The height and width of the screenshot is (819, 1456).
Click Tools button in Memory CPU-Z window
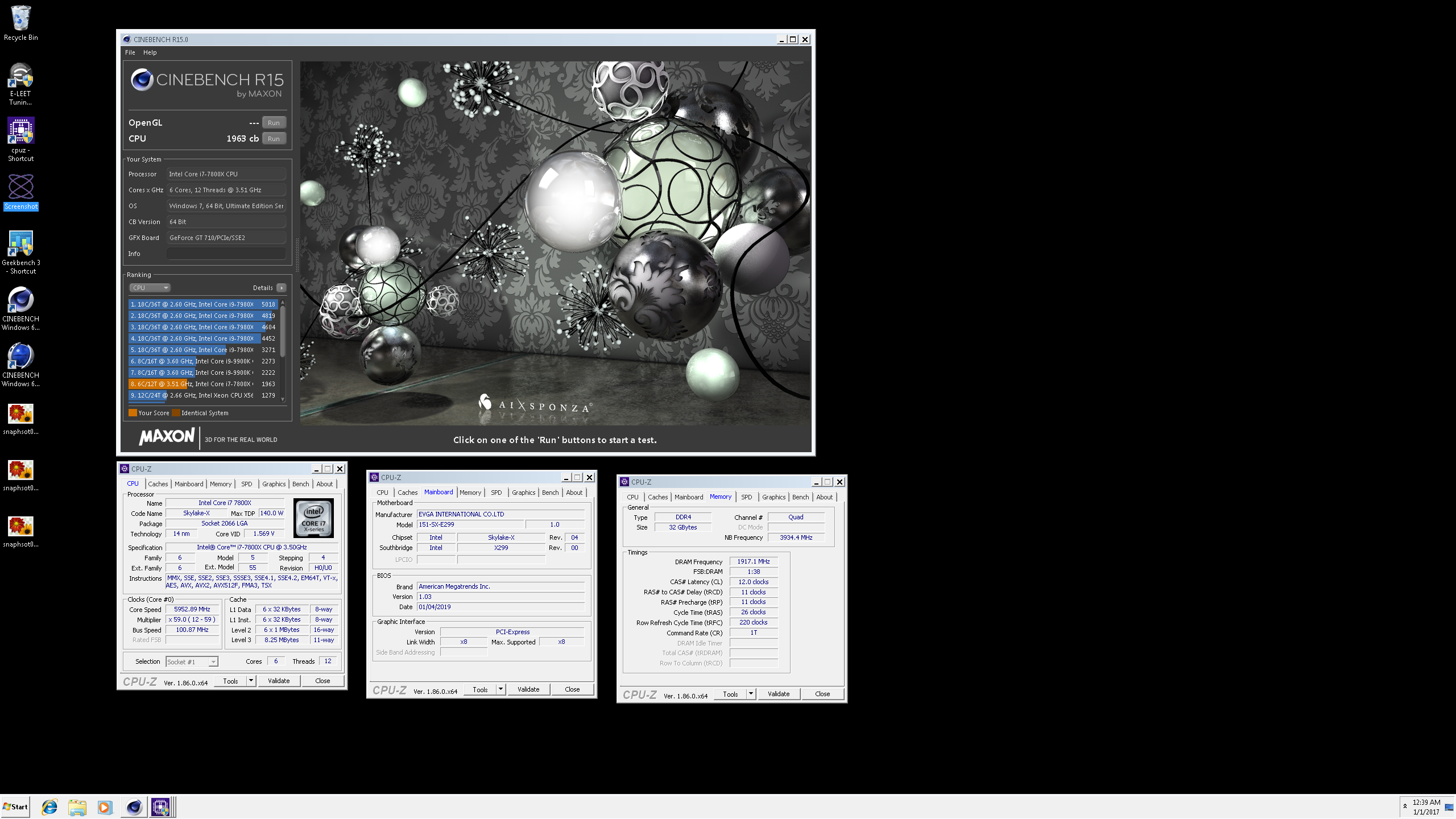[730, 694]
